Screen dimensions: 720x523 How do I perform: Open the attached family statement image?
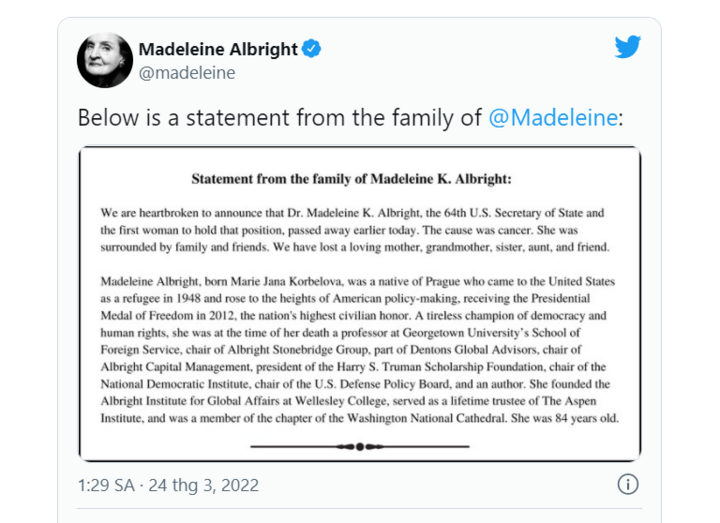[x=360, y=304]
